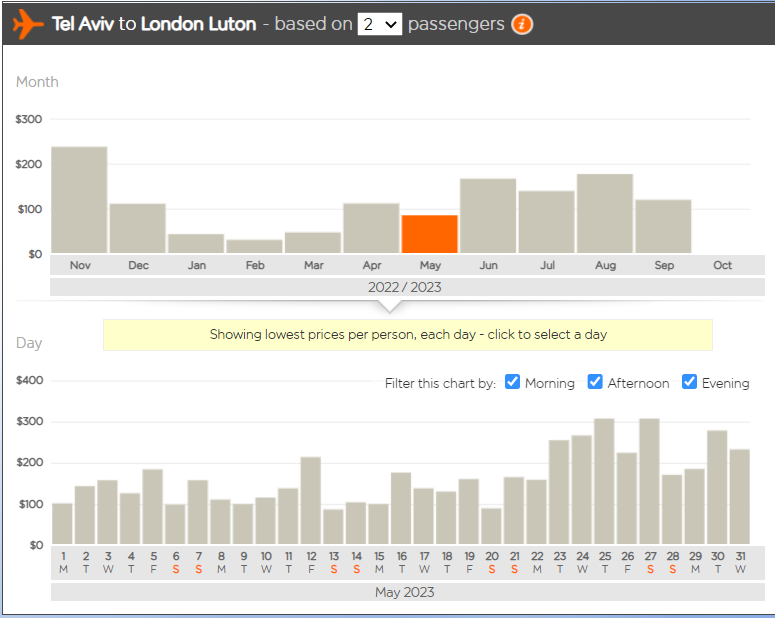Screen dimensions: 775x618
Task: Toggle the Afternoon filter checkbox
Action: 595,382
